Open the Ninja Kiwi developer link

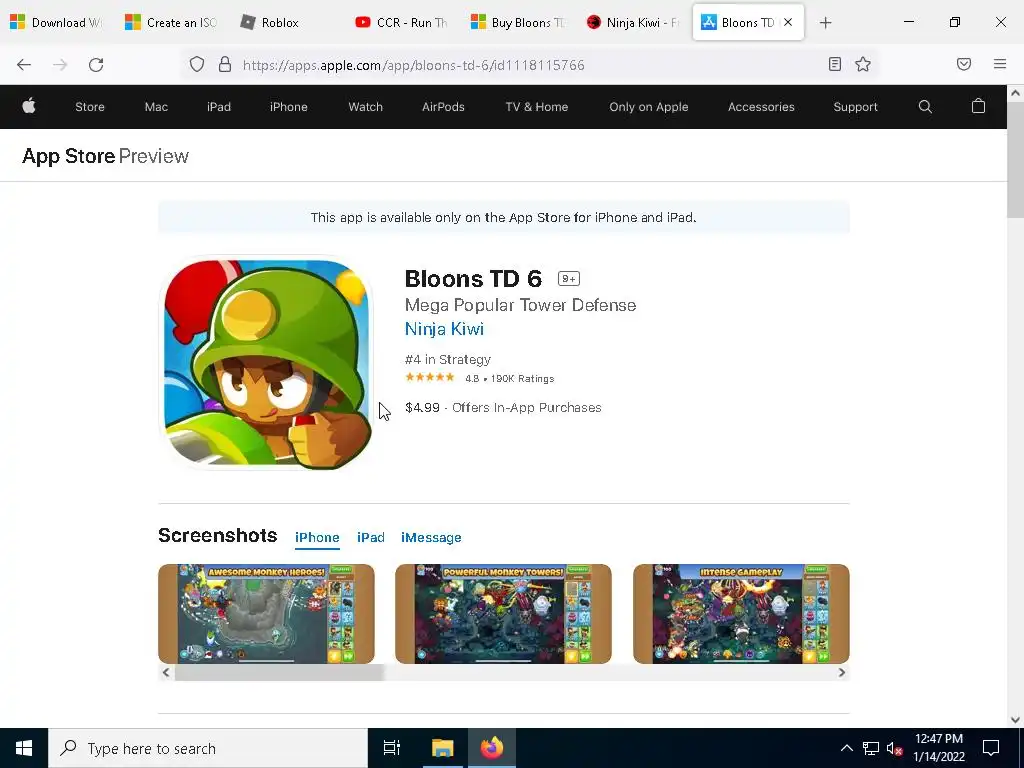tap(444, 328)
